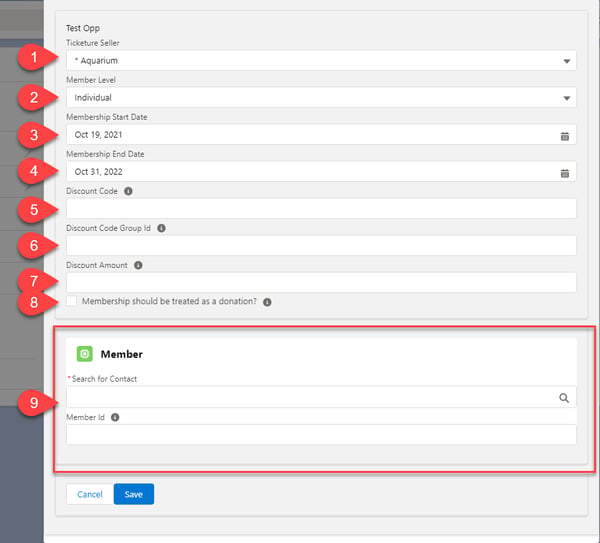Open the Membership End Date calendar picker
The width and height of the screenshot is (600, 543).
point(564,173)
